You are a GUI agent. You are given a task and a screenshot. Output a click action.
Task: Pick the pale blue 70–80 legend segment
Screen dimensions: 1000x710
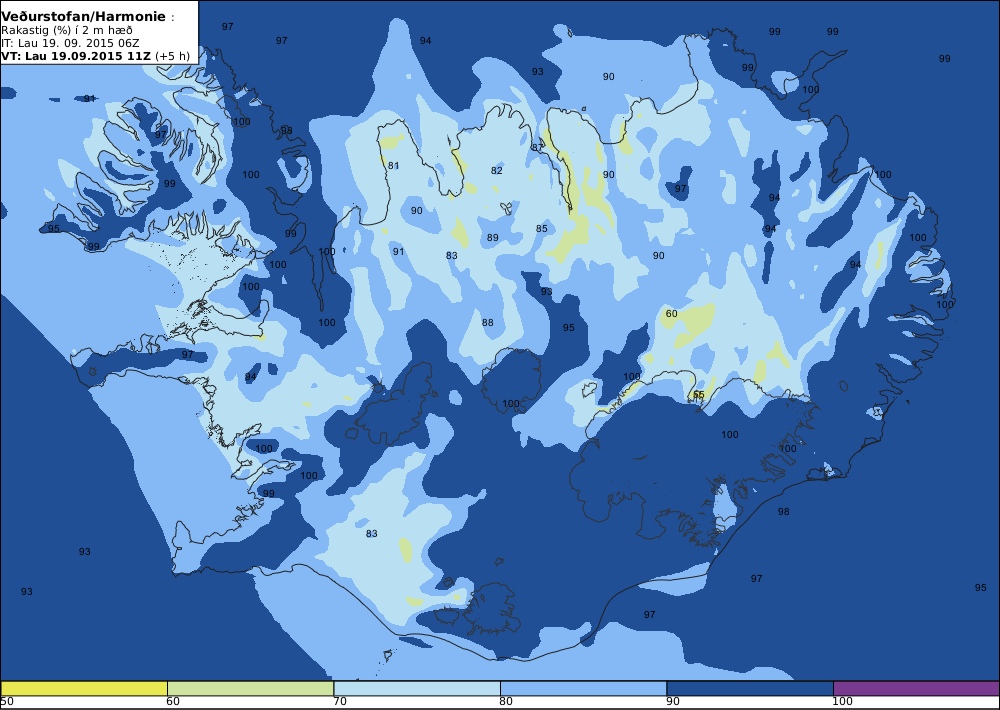tap(416, 688)
